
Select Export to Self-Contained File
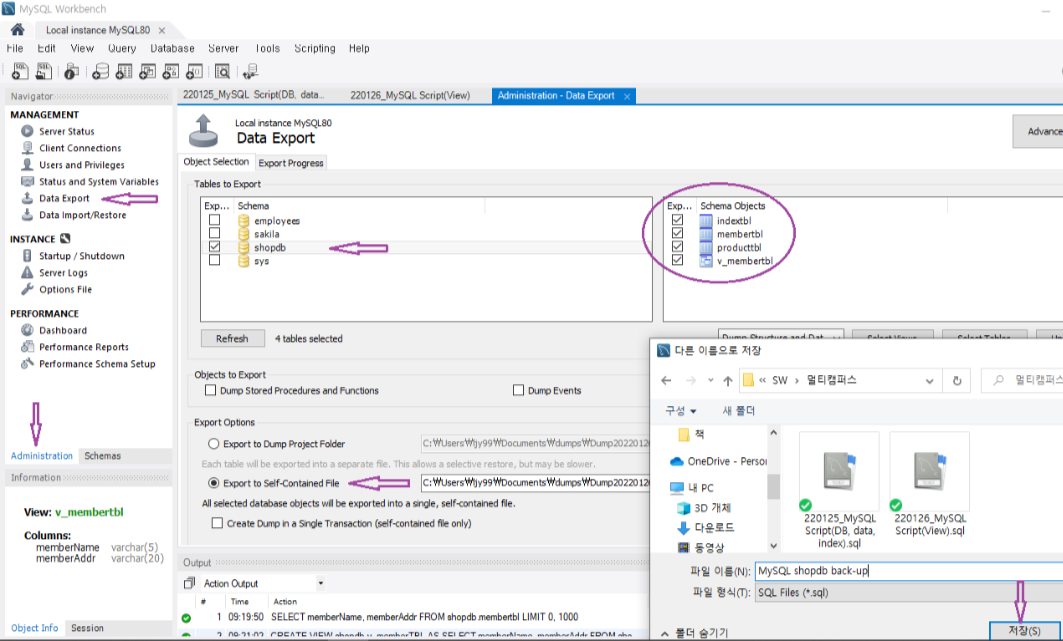(x=214, y=483)
